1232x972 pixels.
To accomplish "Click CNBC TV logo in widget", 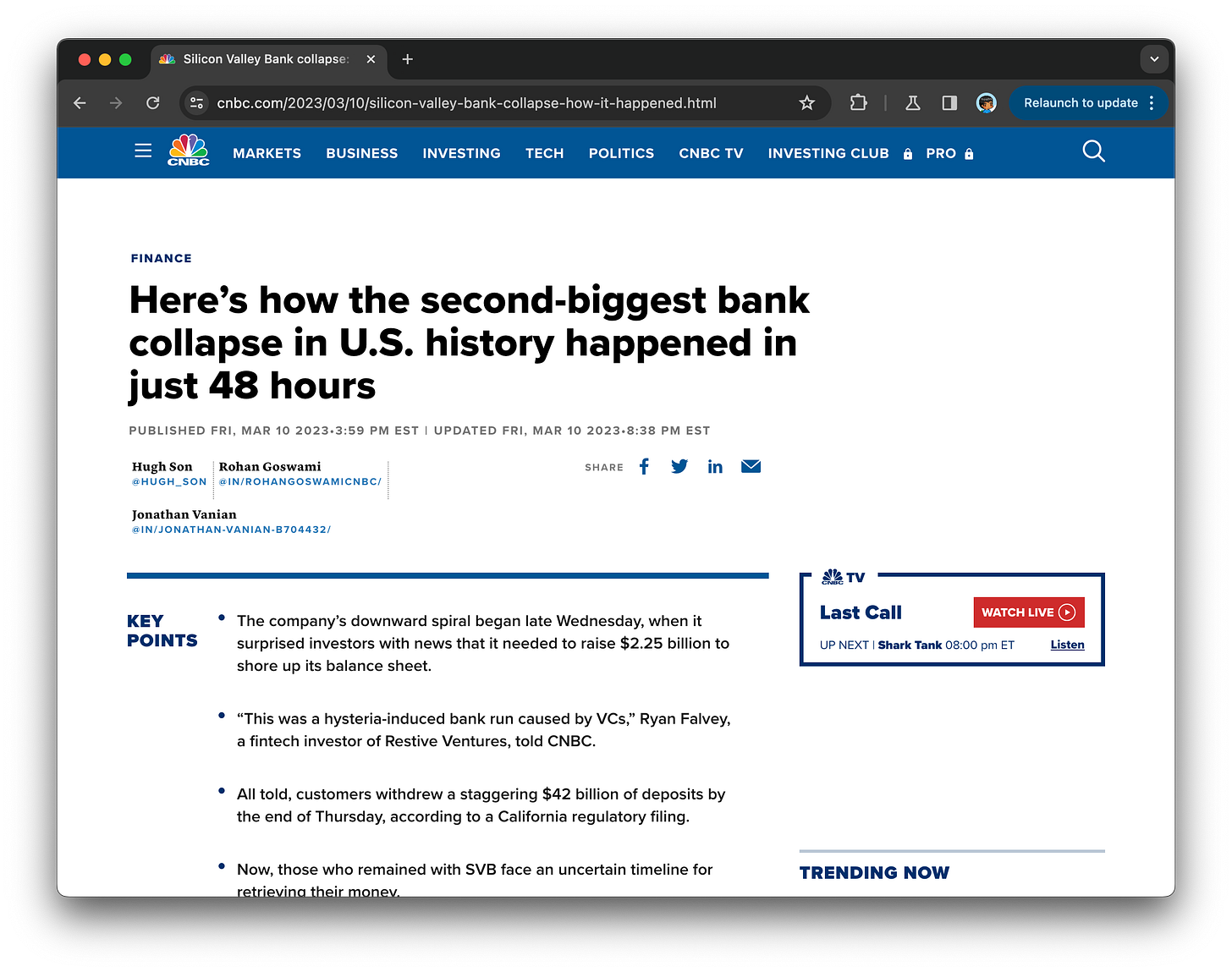I will (843, 577).
